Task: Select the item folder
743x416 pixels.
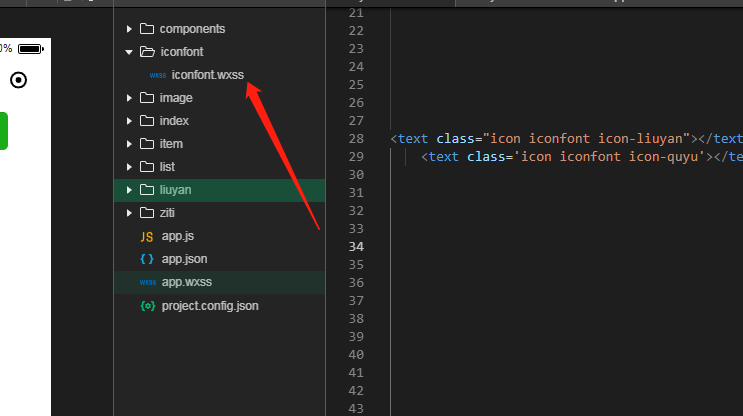Action: tap(171, 144)
